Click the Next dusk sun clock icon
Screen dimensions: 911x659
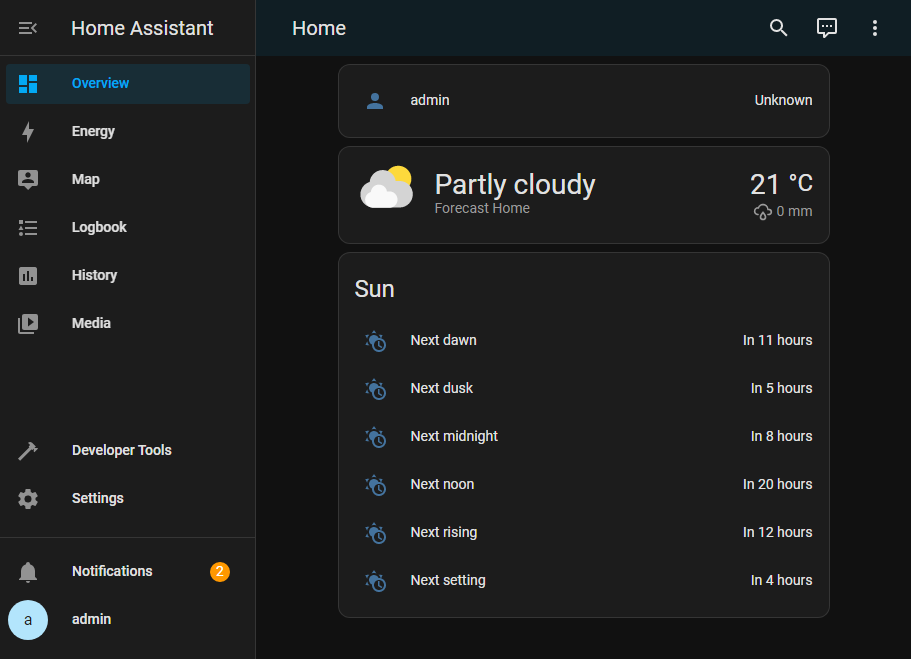pos(375,389)
